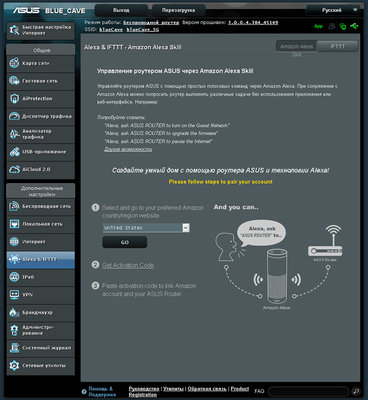Click the AiProtection shield icon
The height and width of the screenshot is (400, 368).
click(x=14, y=99)
